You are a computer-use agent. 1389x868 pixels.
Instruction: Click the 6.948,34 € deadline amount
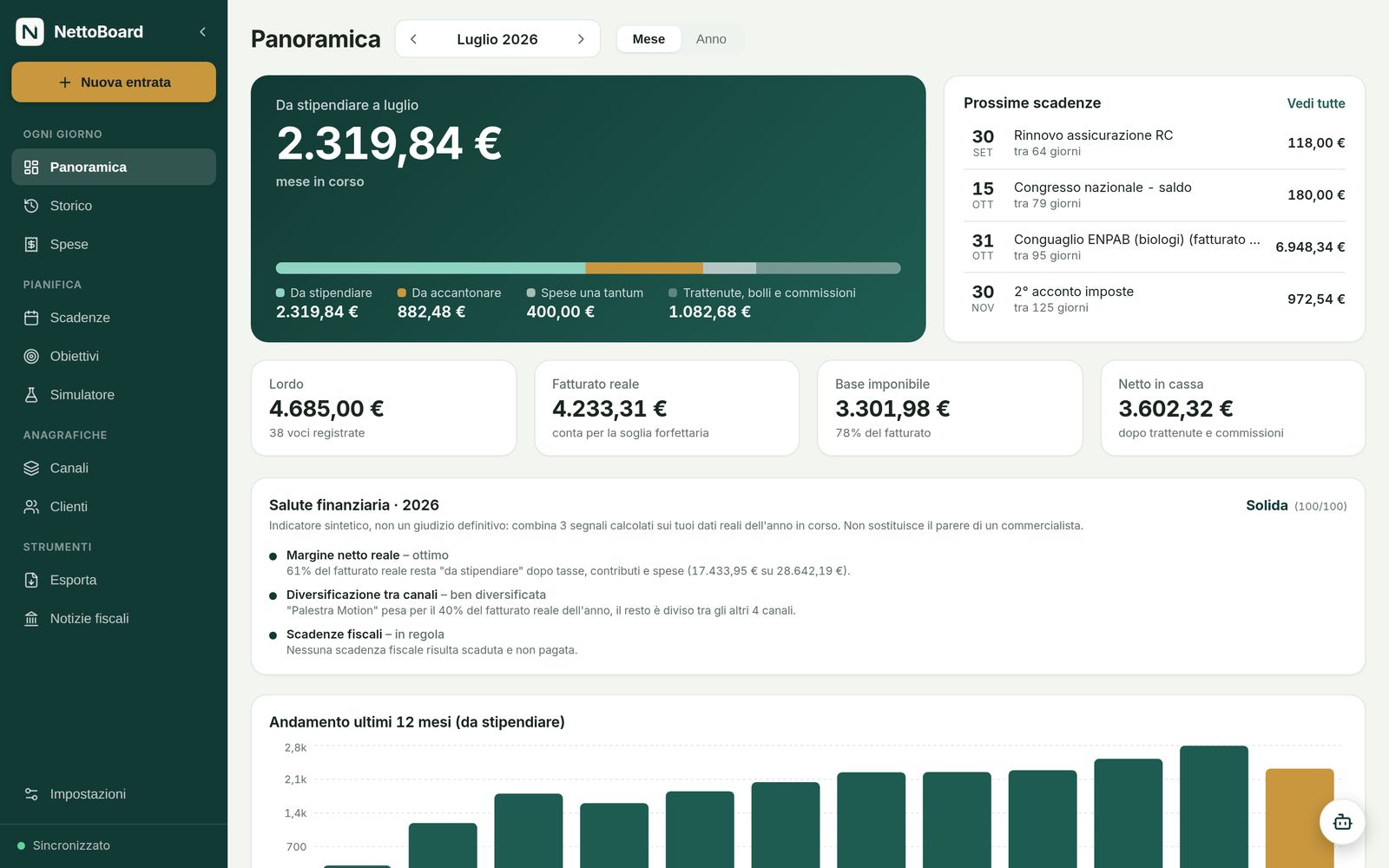tap(1310, 247)
